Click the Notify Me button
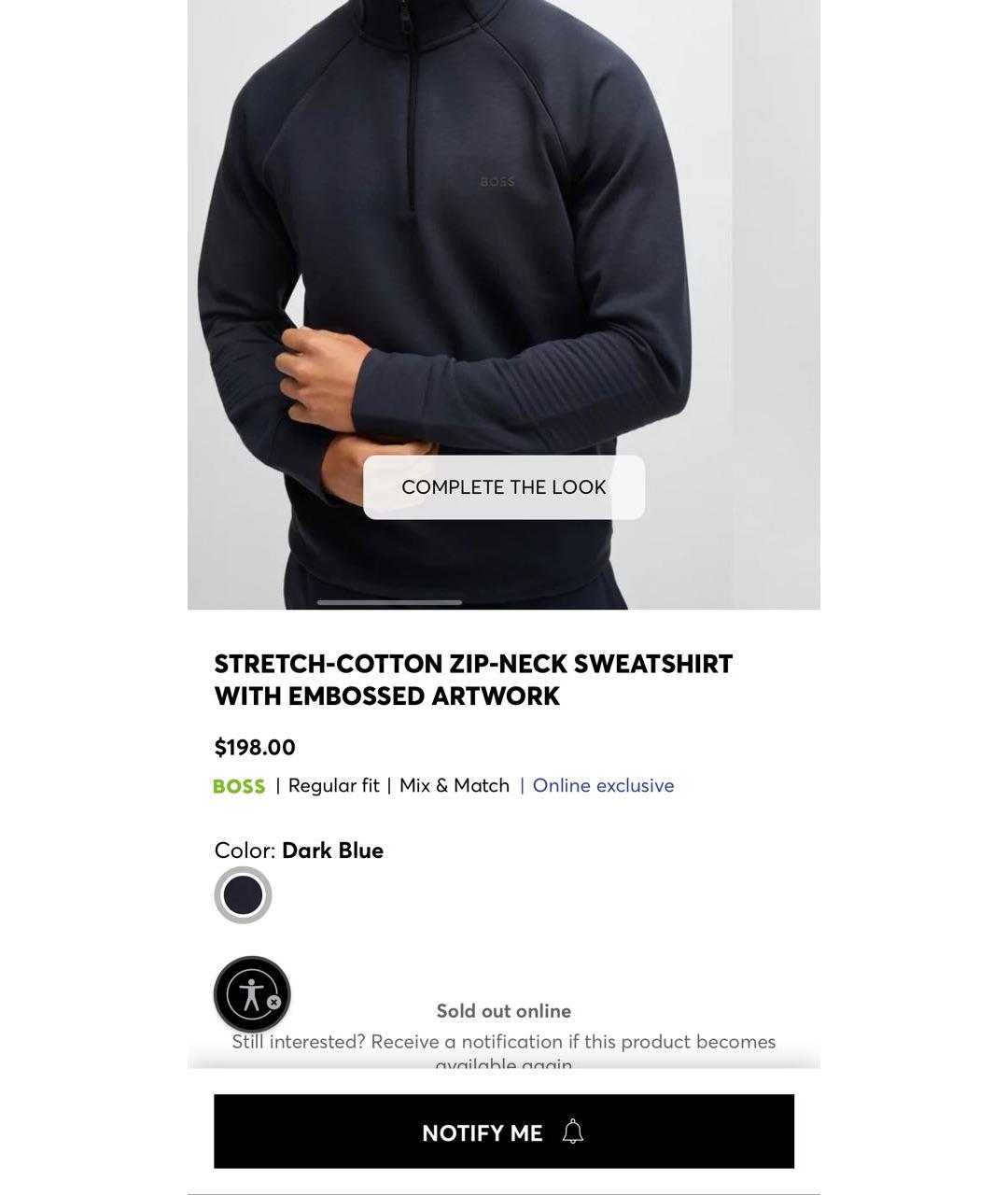The height and width of the screenshot is (1195, 1008). (x=504, y=1132)
